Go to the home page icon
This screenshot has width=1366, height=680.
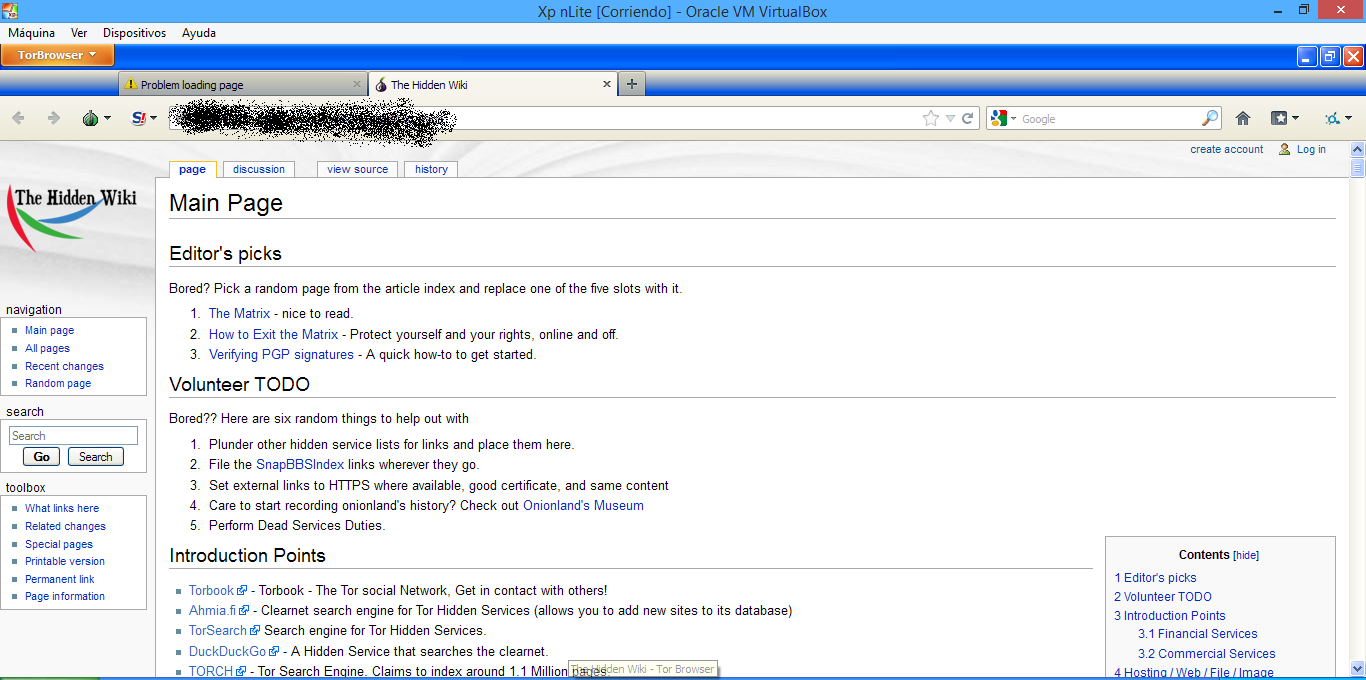point(1243,118)
